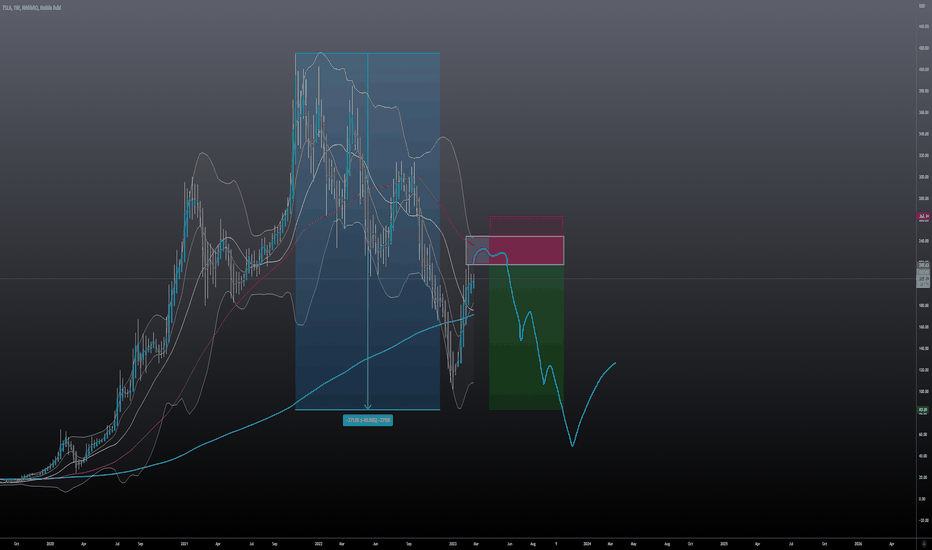Open the chart settings gear at axis corner
The width and height of the screenshot is (932, 550).
[x=924, y=543]
